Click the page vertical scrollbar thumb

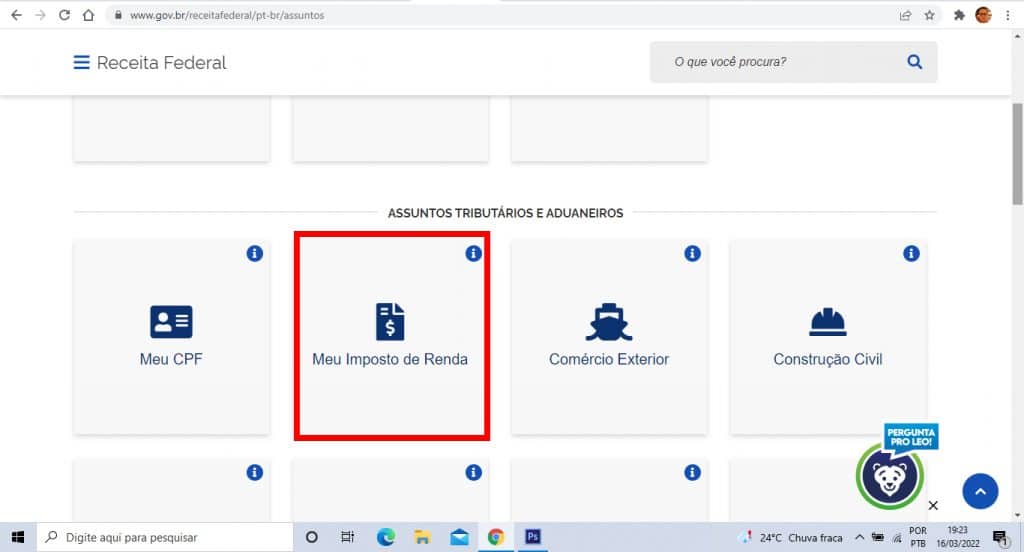click(1017, 154)
